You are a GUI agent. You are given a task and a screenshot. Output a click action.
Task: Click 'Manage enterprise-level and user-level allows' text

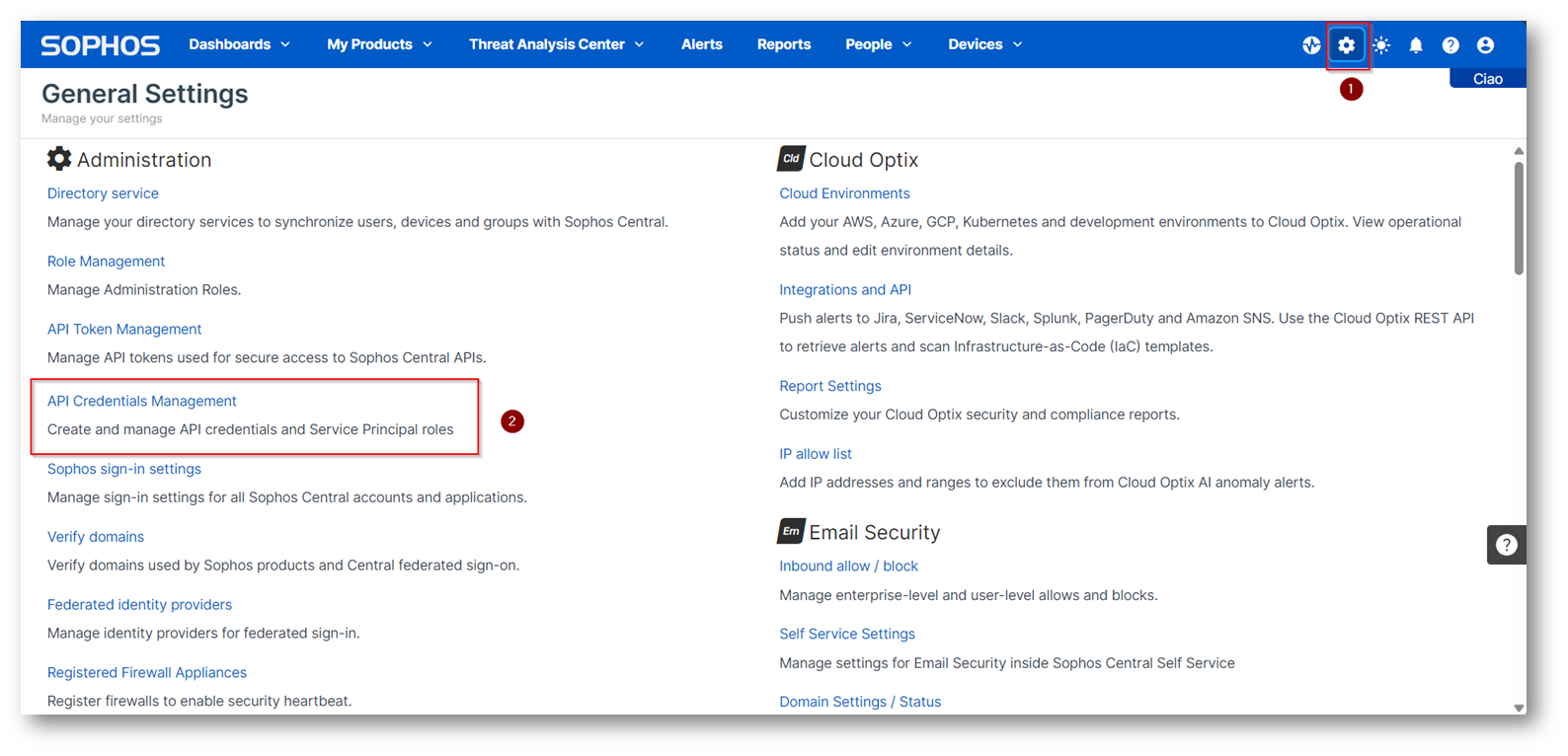pyautogui.click(x=969, y=595)
